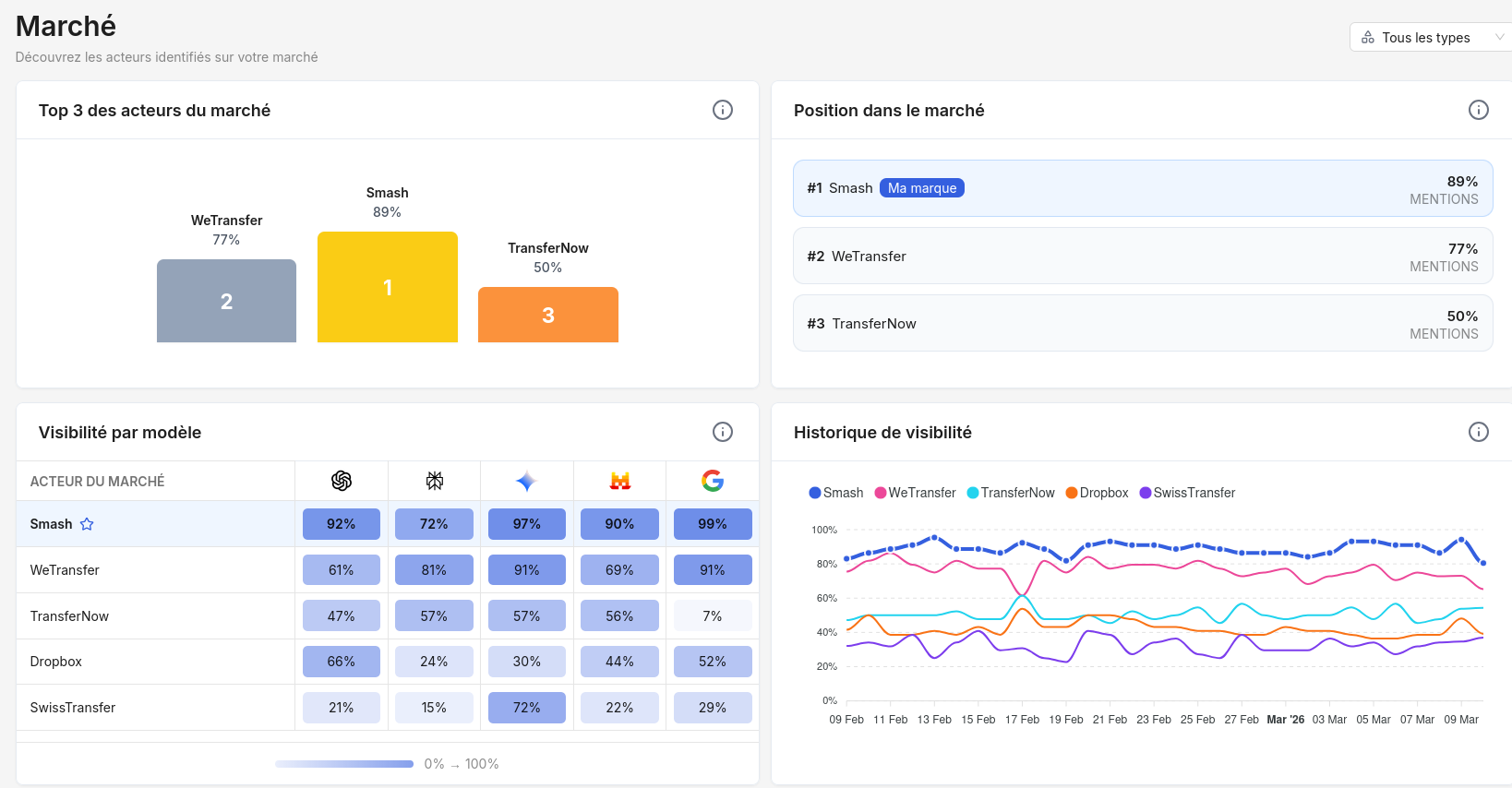Viewport: 1512px width, 788px height.
Task: Click the 0% → 100% gradient scale bar
Action: pyautogui.click(x=344, y=764)
